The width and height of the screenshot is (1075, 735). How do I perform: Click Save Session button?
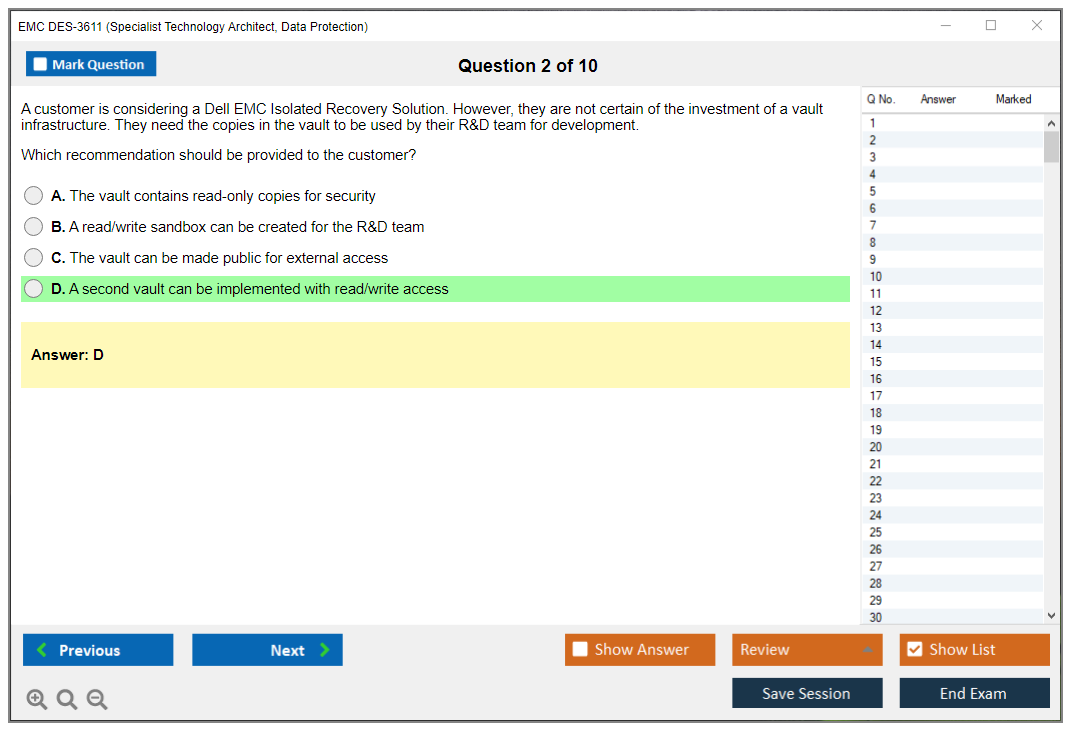[806, 693]
